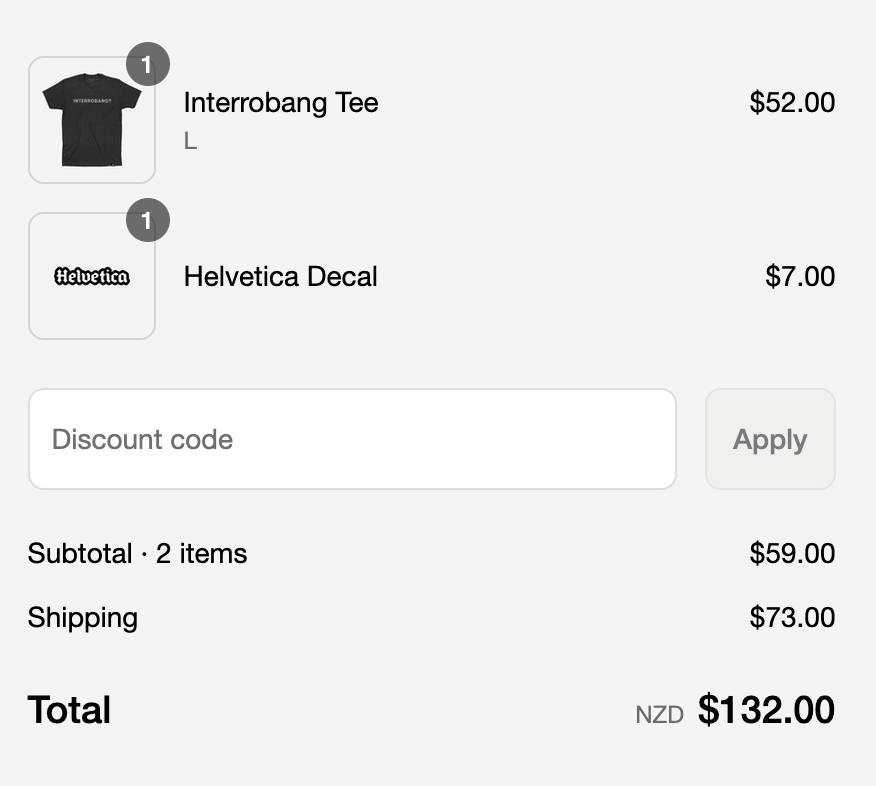The width and height of the screenshot is (876, 786).
Task: Click the $59.00 subtotal amount
Action: [792, 553]
